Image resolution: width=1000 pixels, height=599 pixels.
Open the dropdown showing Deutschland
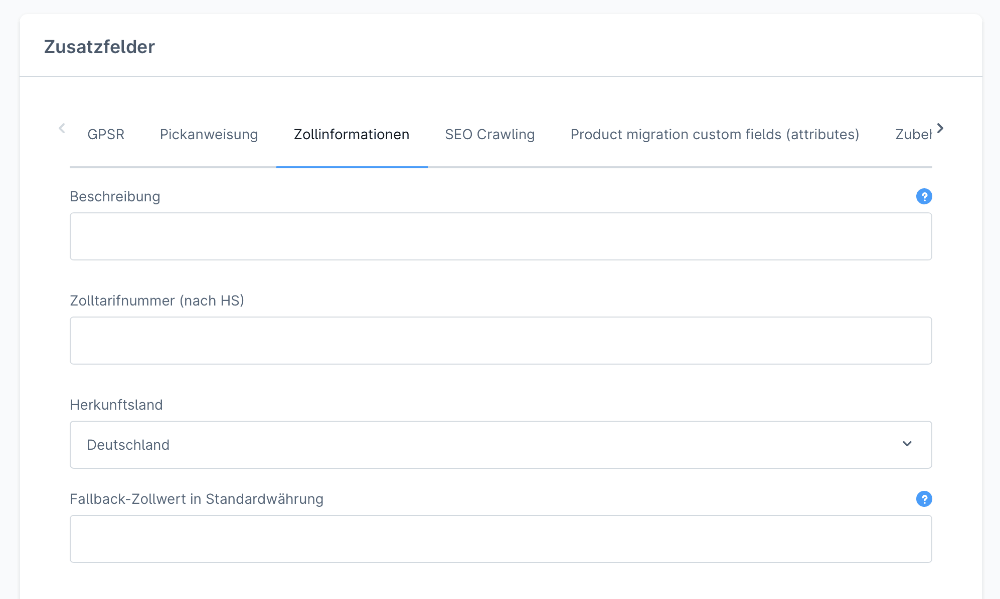[500, 445]
